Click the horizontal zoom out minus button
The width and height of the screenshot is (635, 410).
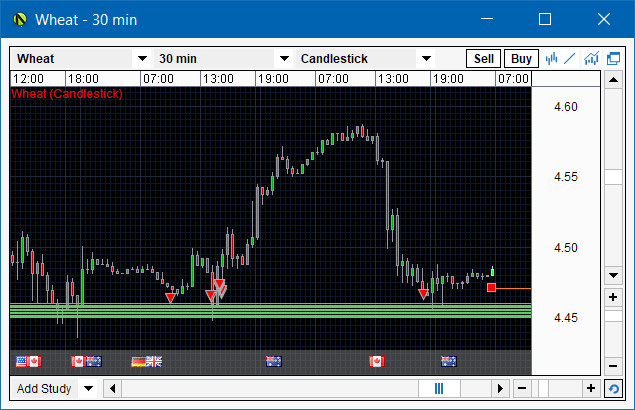click(523, 388)
